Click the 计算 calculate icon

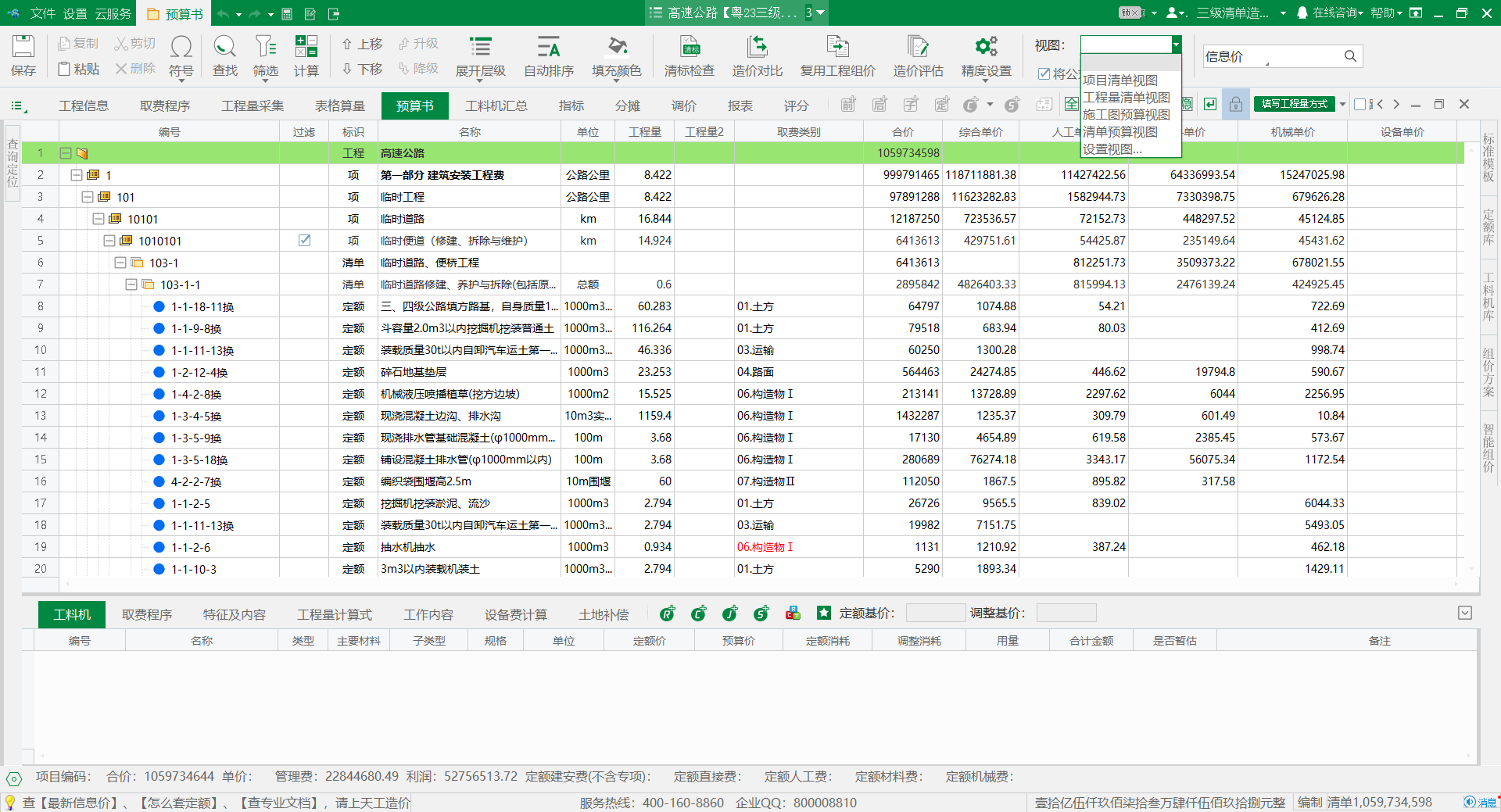click(x=306, y=47)
